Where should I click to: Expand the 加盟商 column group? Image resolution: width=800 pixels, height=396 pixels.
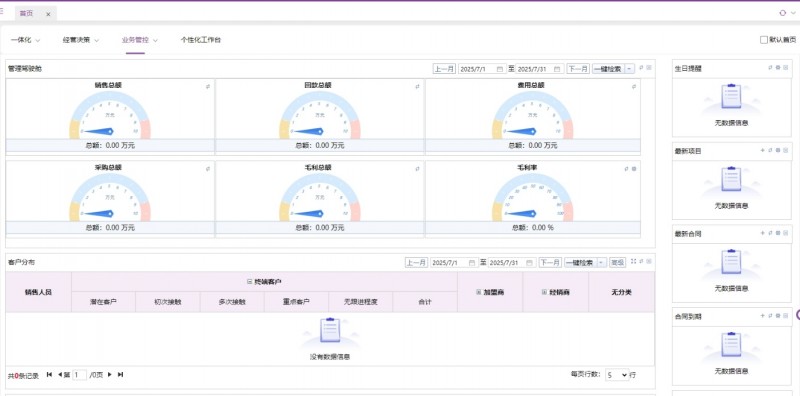479,292
